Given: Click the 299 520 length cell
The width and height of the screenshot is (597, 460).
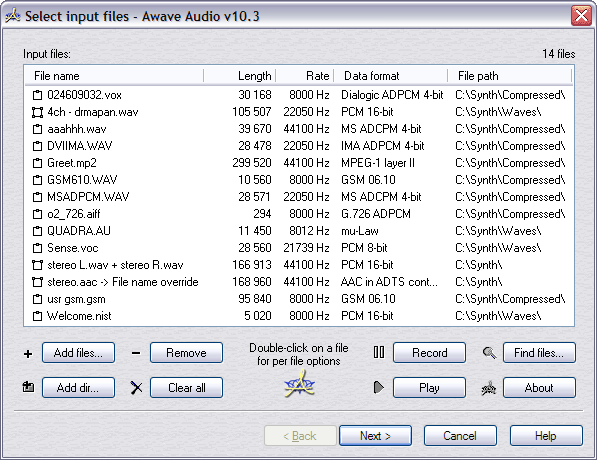Looking at the screenshot, I should click(x=252, y=163).
